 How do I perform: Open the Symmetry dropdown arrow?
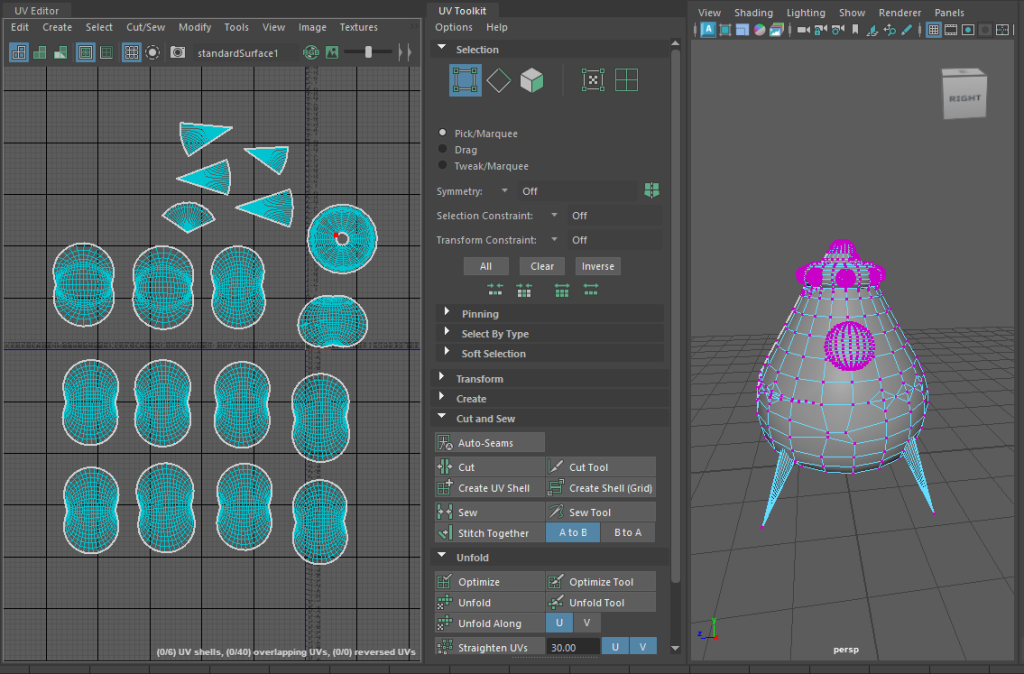pos(504,191)
